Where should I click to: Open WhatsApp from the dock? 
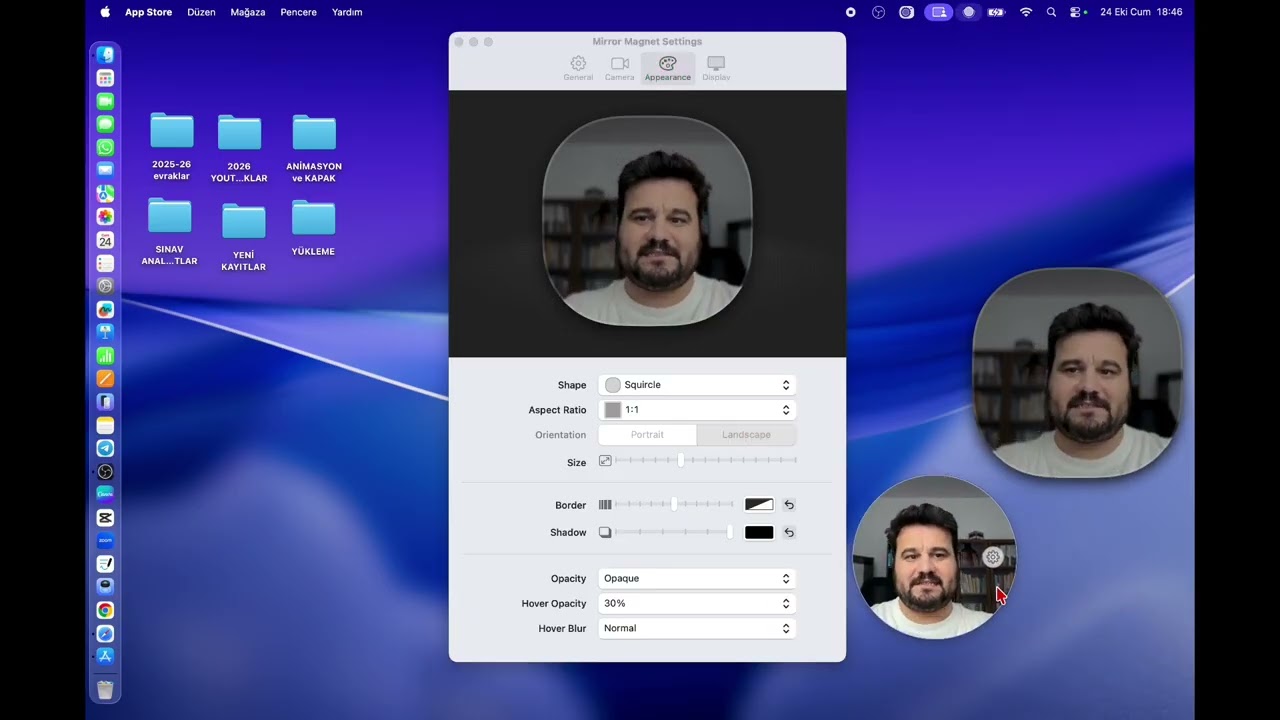(105, 147)
